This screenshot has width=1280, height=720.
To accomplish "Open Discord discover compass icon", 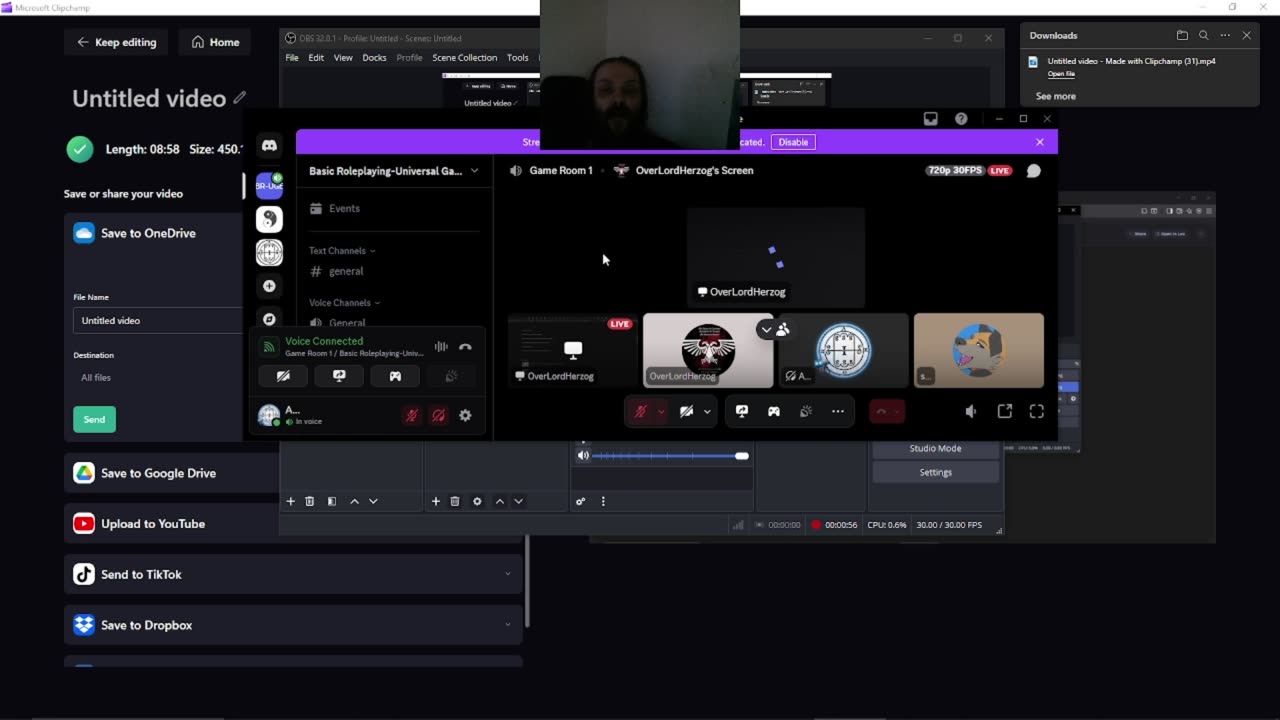I will (x=269, y=319).
